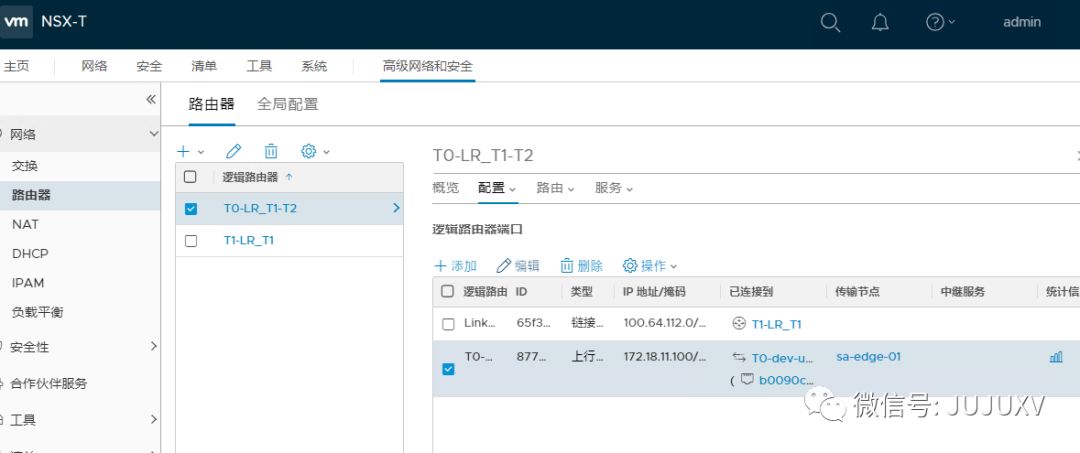Open the 路由 dropdown tab
The image size is (1080, 453).
pos(555,188)
